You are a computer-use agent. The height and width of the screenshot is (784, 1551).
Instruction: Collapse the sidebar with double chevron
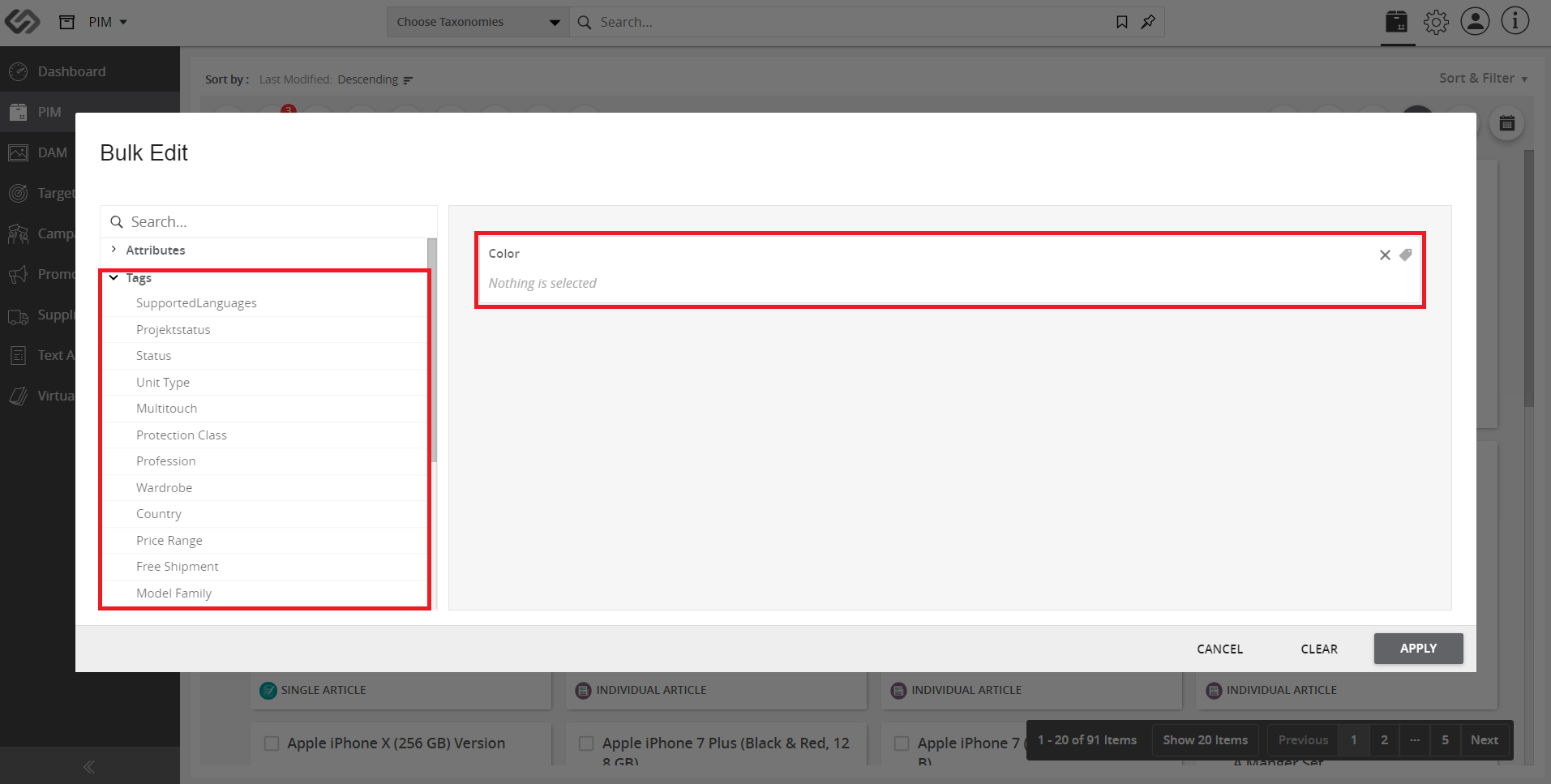coord(89,767)
